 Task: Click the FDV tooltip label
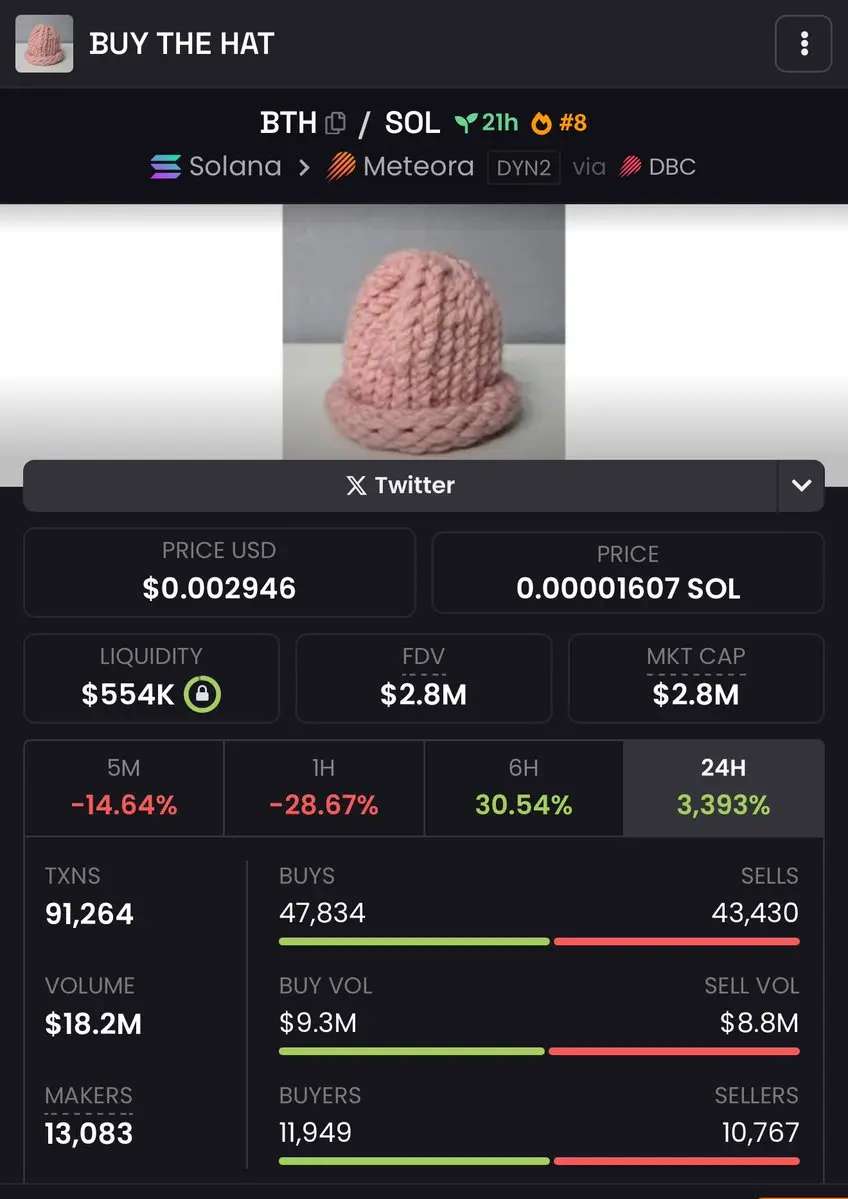[423, 657]
